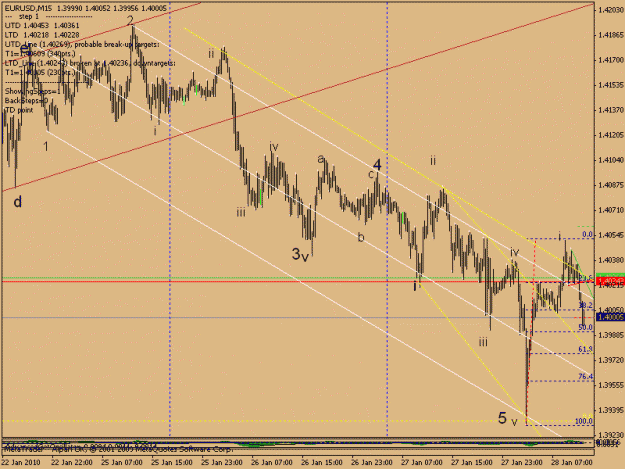Viewport: 625px width, 469px height.
Task: Click price axis value 1.41700
Action: point(611,60)
